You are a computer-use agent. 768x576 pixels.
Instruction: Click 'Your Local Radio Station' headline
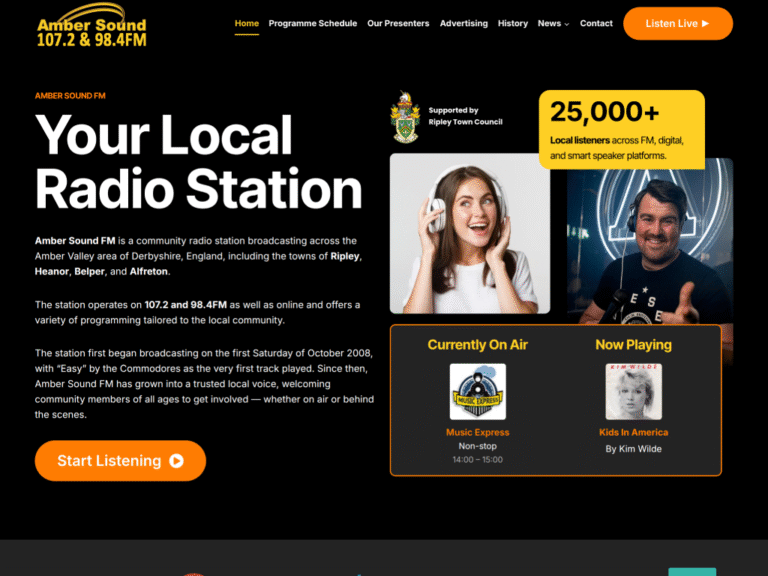[x=198, y=162]
